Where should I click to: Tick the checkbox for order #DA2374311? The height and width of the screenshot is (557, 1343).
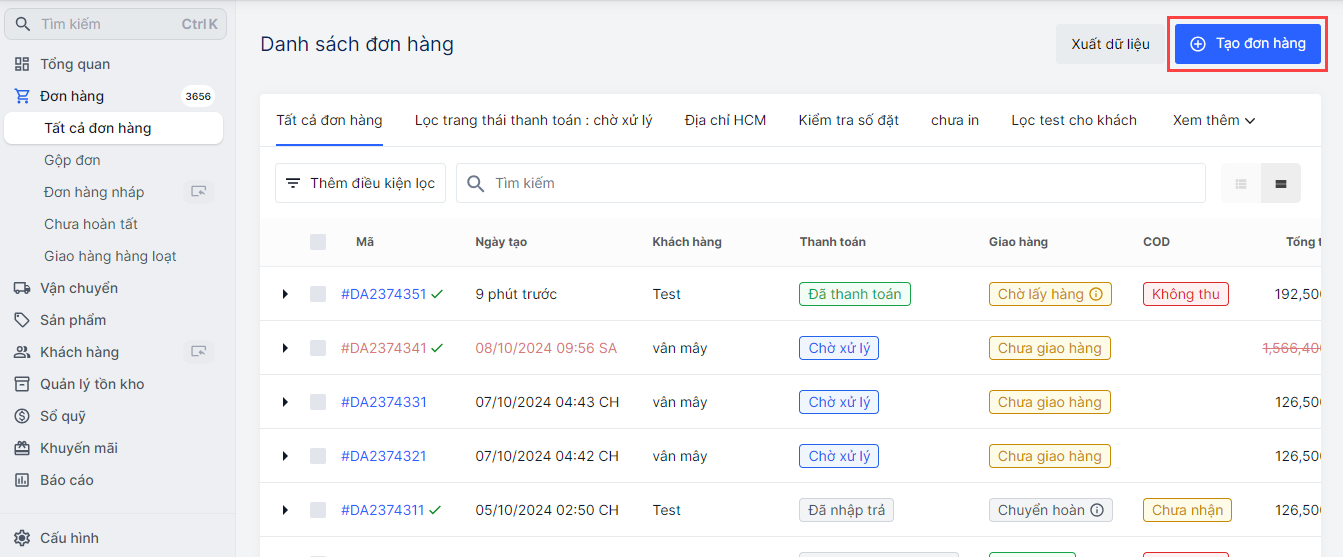[x=318, y=510]
